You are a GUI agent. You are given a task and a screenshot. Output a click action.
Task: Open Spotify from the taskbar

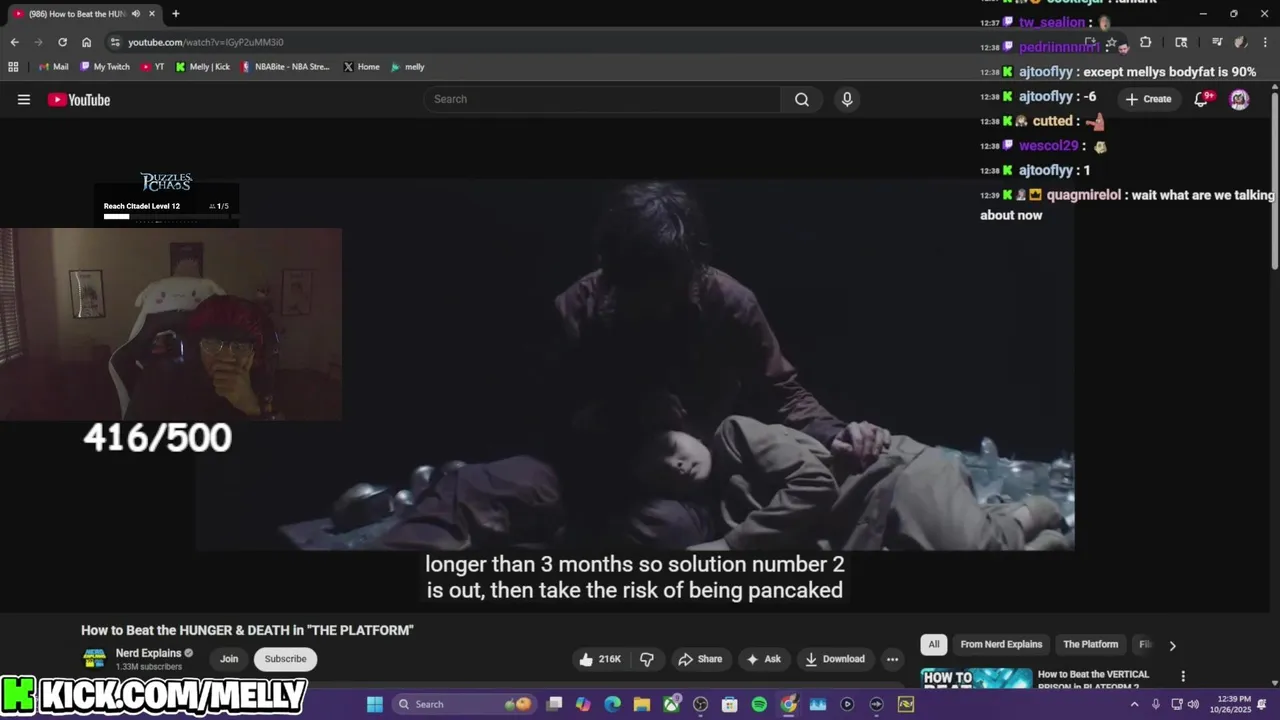[x=759, y=704]
